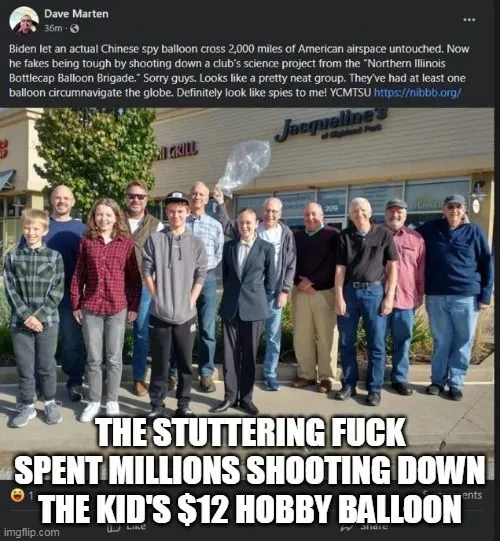Open the comments count link
Viewport: 500px width, 541px height.
pos(471,495)
